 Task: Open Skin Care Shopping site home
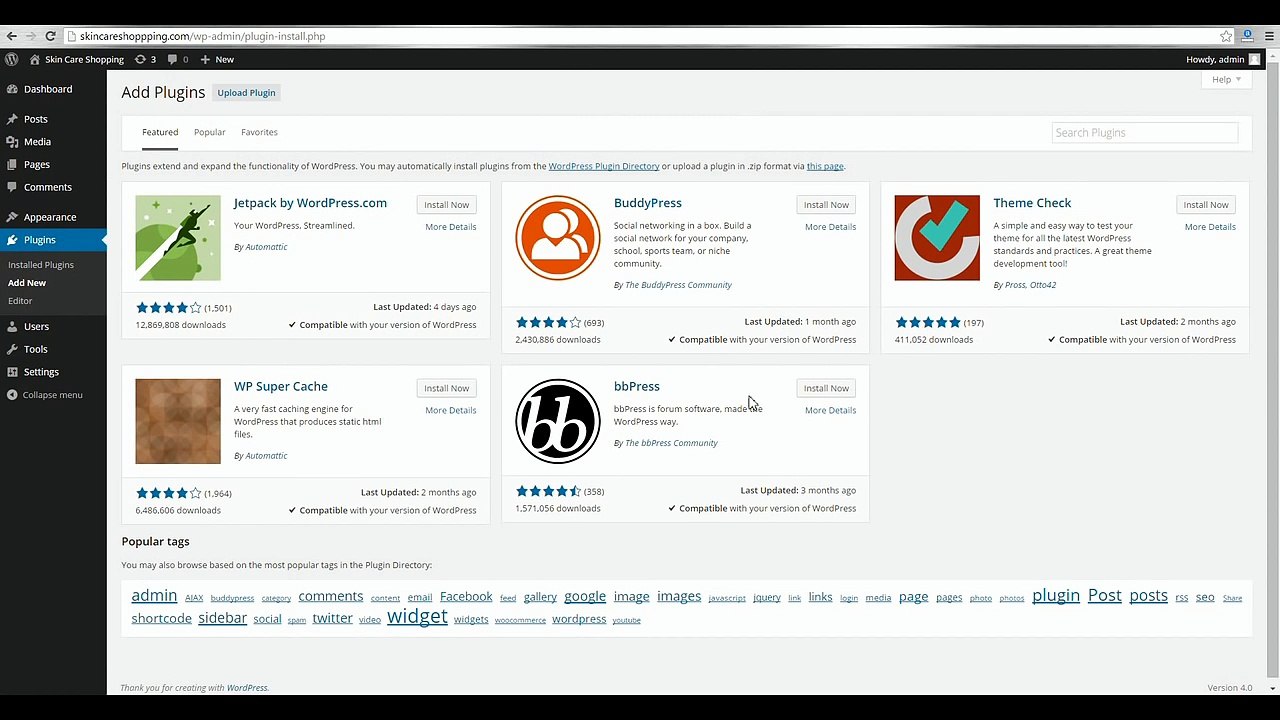(x=76, y=59)
